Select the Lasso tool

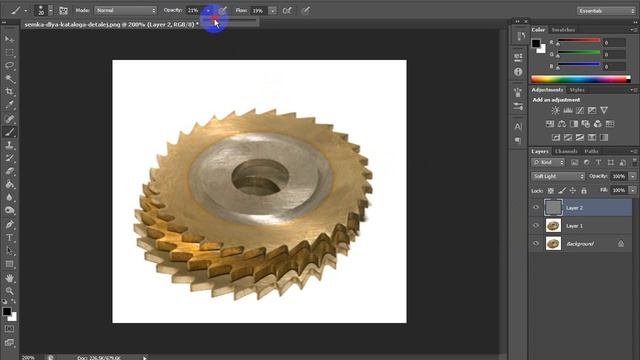click(x=9, y=65)
